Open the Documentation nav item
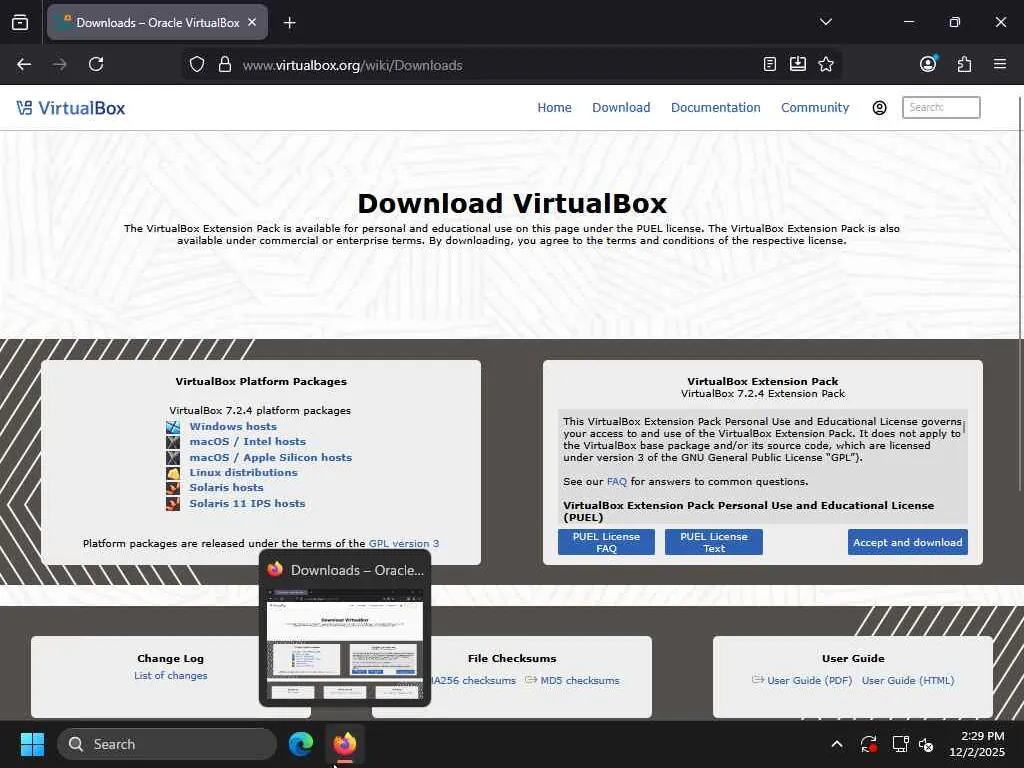This screenshot has width=1024, height=768. [715, 108]
